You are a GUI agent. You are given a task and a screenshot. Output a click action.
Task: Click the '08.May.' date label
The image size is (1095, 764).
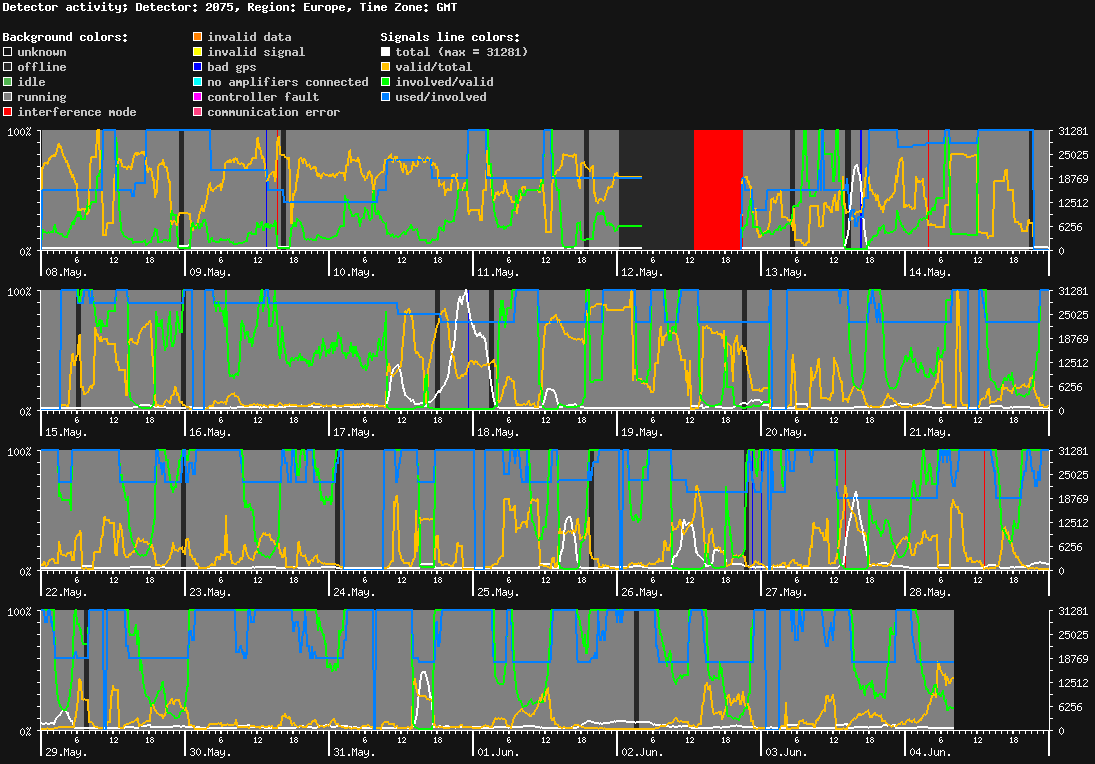tap(66, 272)
